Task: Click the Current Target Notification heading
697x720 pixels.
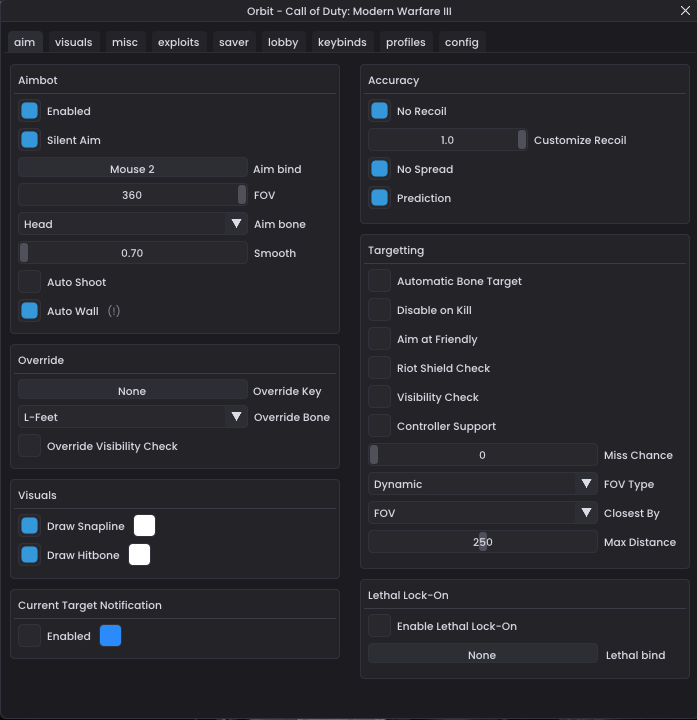Action: point(90,605)
